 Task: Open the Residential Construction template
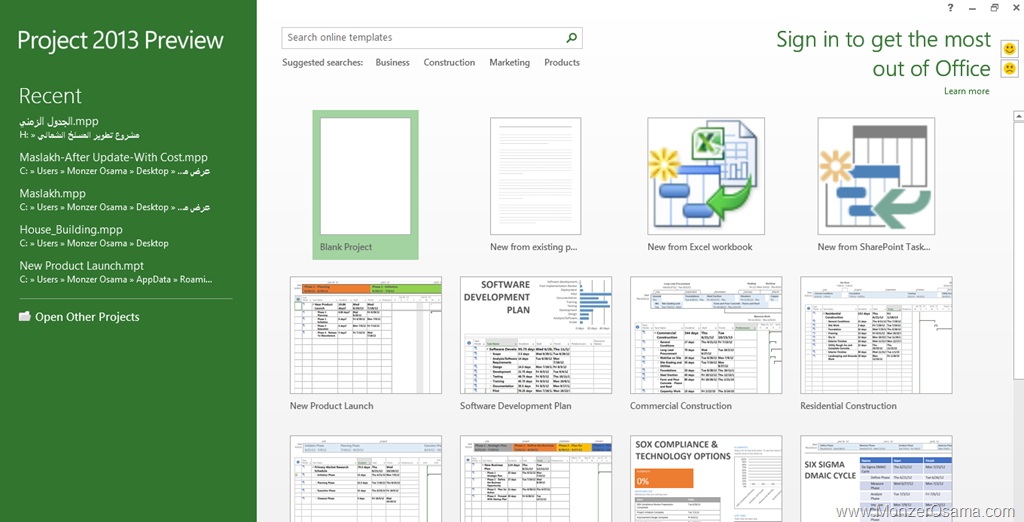pyautogui.click(x=876, y=335)
